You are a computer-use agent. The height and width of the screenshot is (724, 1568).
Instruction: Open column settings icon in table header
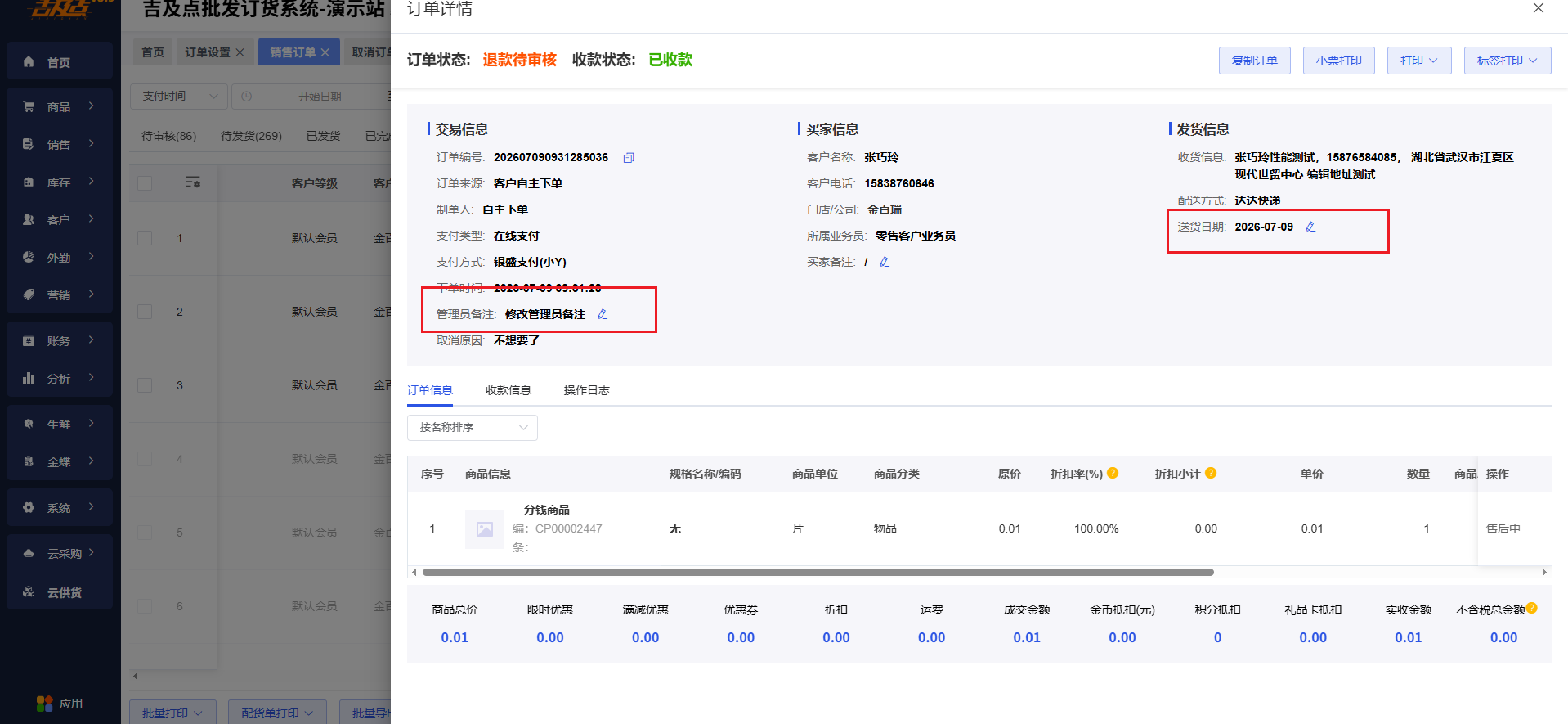click(193, 182)
